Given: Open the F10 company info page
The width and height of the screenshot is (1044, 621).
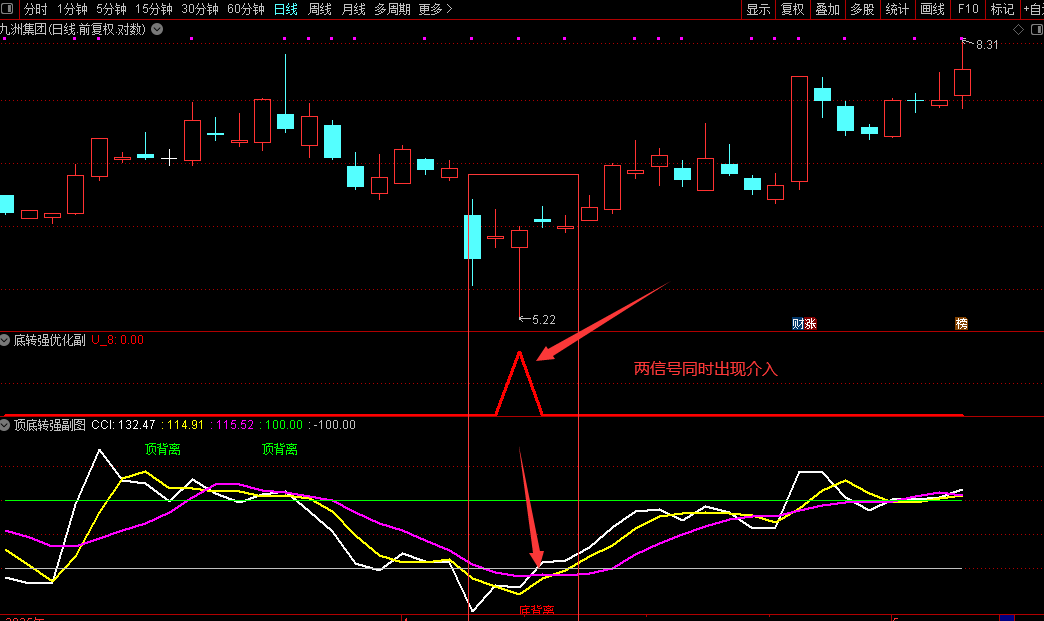Looking at the screenshot, I should click(x=967, y=9).
